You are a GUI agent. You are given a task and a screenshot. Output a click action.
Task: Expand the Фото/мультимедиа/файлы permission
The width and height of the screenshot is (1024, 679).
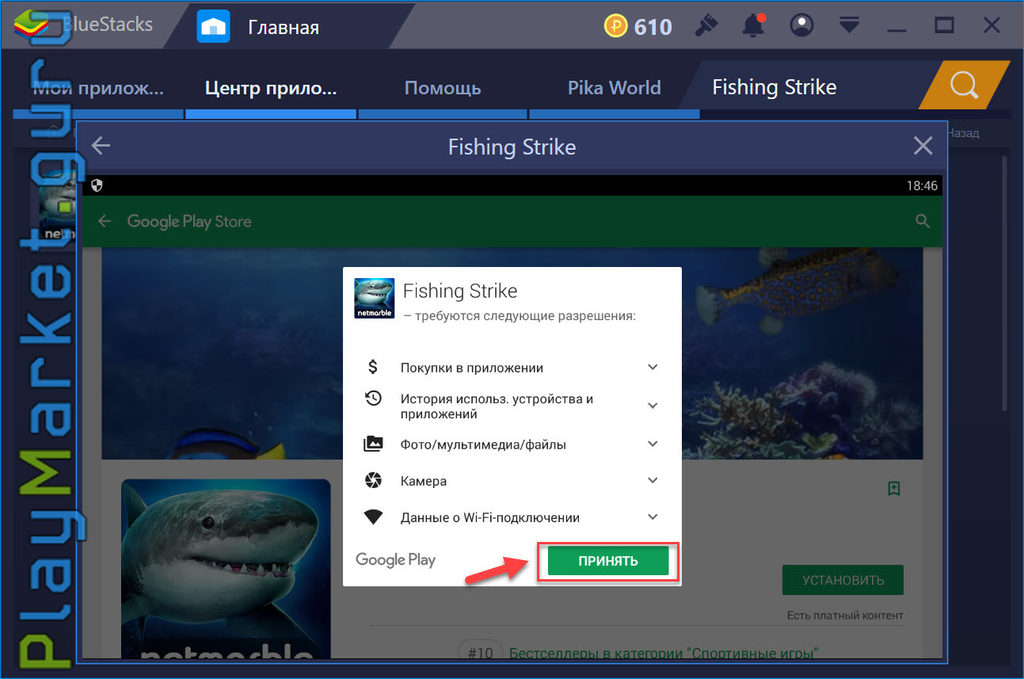click(x=652, y=444)
